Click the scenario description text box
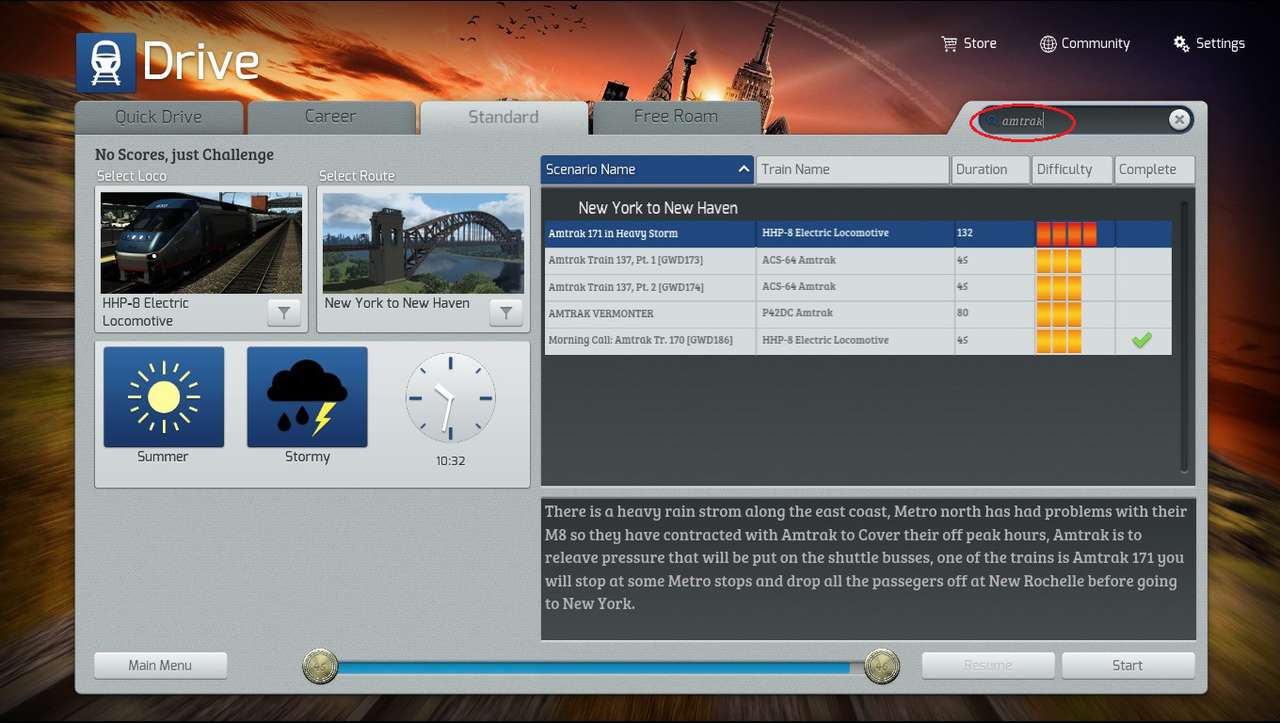The width and height of the screenshot is (1280, 723). [x=868, y=568]
